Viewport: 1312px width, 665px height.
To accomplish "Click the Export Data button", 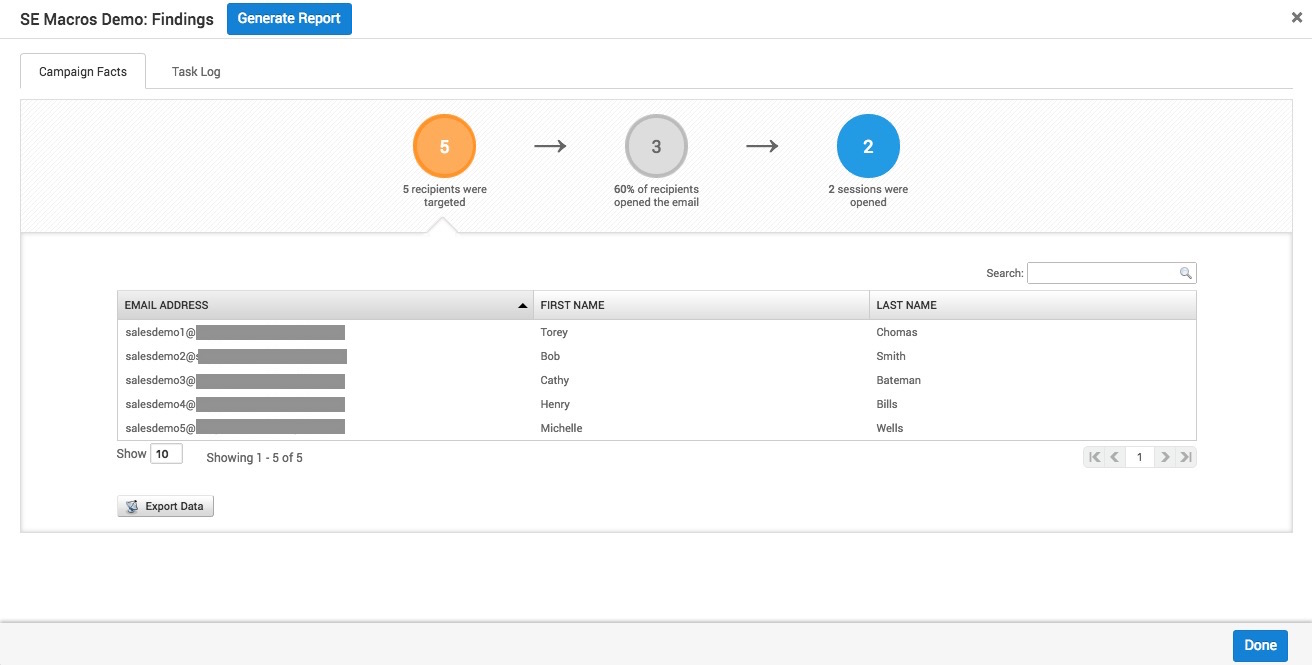I will [165, 506].
